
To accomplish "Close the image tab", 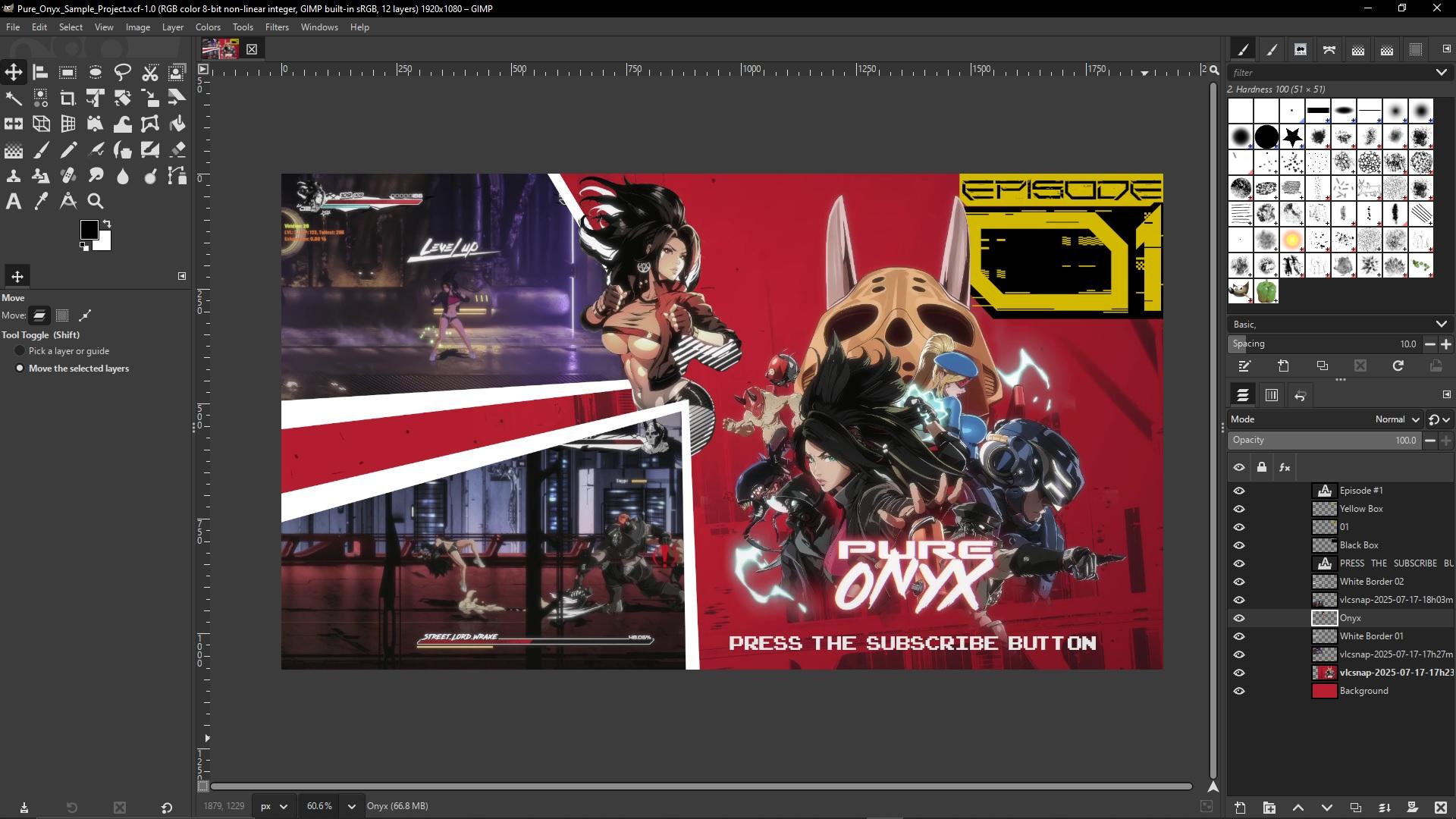I will 252,49.
